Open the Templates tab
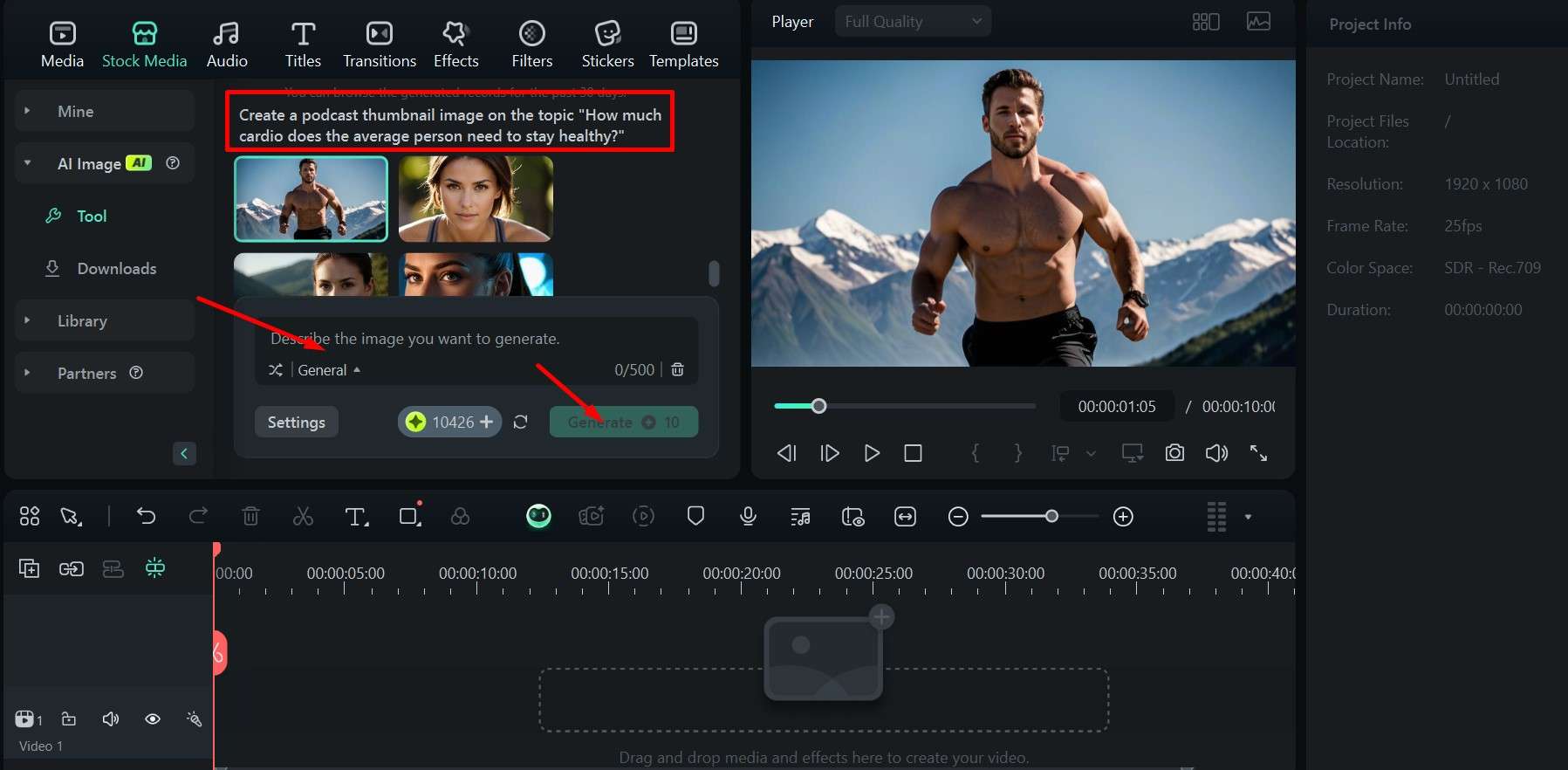The image size is (1568, 770). coord(683,45)
